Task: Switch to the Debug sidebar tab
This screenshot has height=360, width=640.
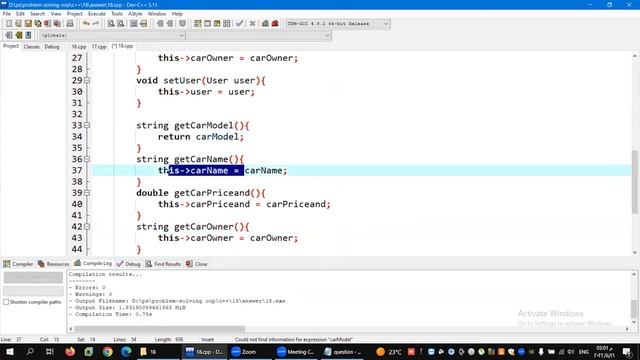Action: click(52, 47)
